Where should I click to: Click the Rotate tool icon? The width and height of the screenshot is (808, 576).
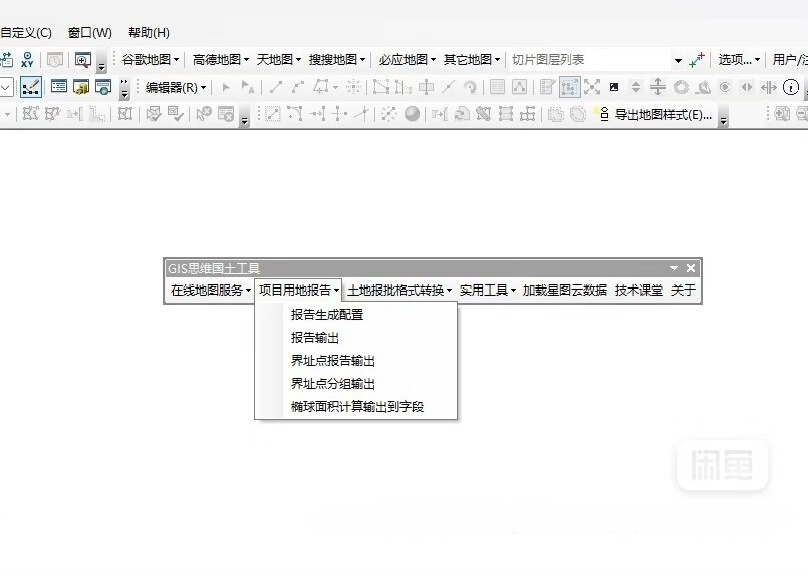[x=470, y=87]
